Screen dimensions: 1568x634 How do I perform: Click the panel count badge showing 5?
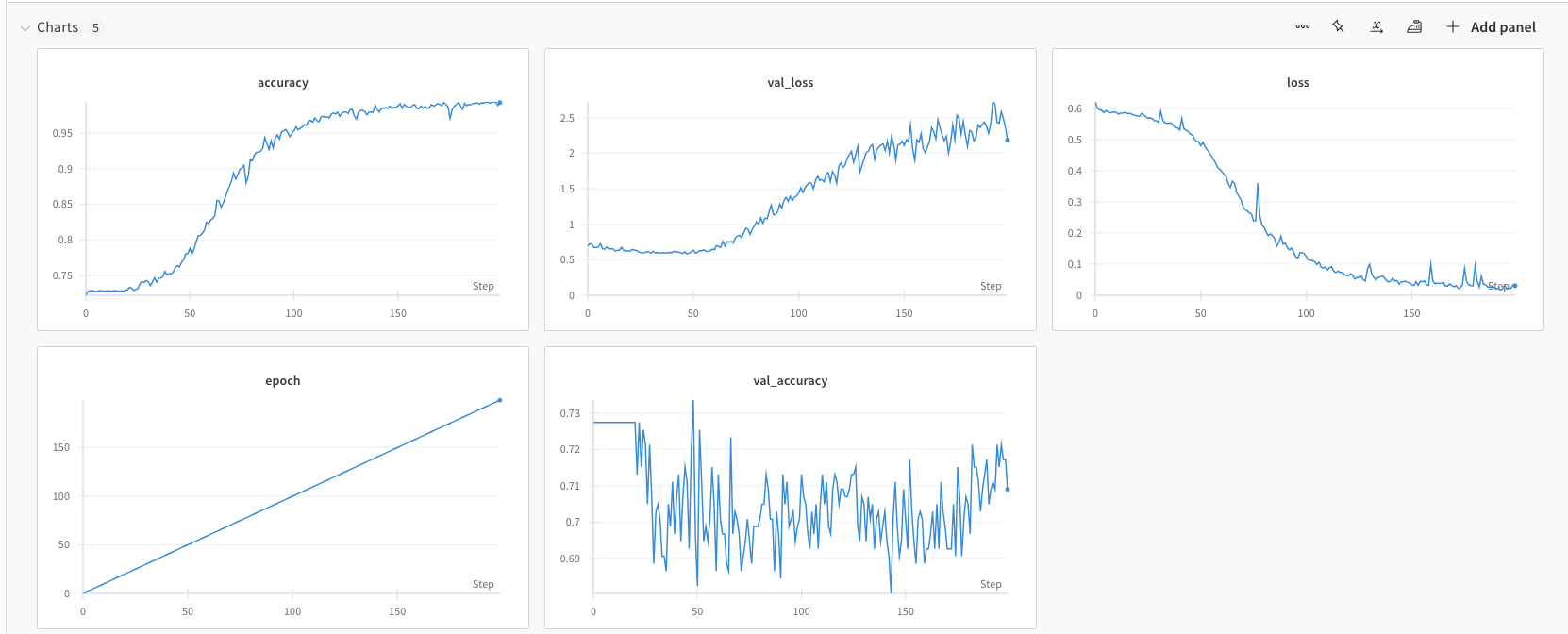pos(95,28)
